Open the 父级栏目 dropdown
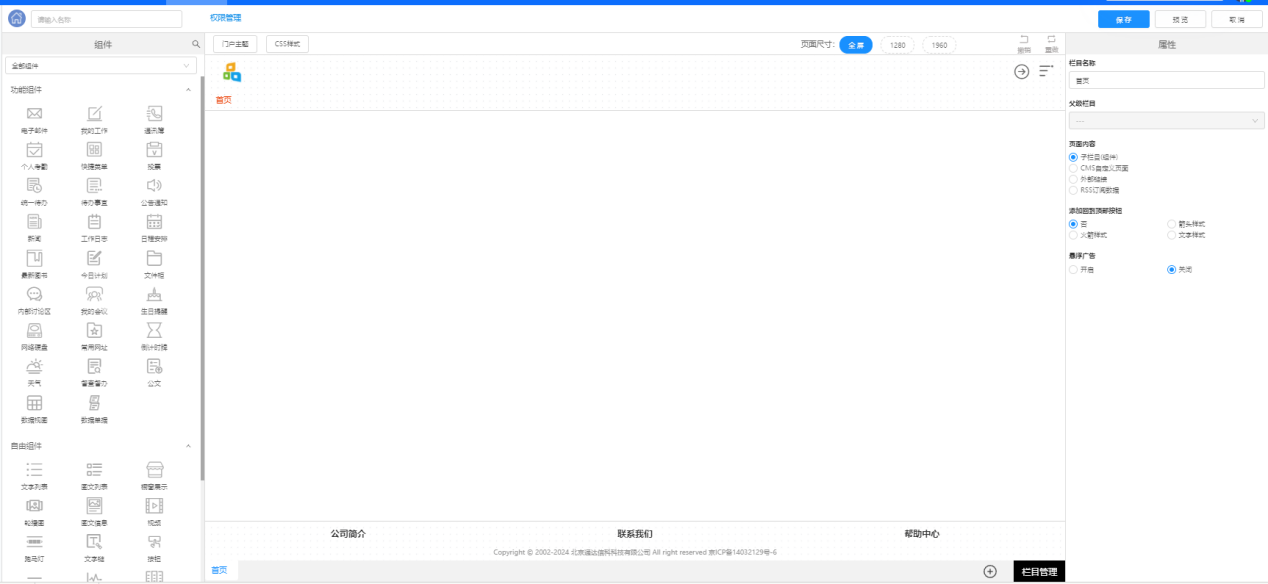This screenshot has width=1268, height=584. [1166, 121]
